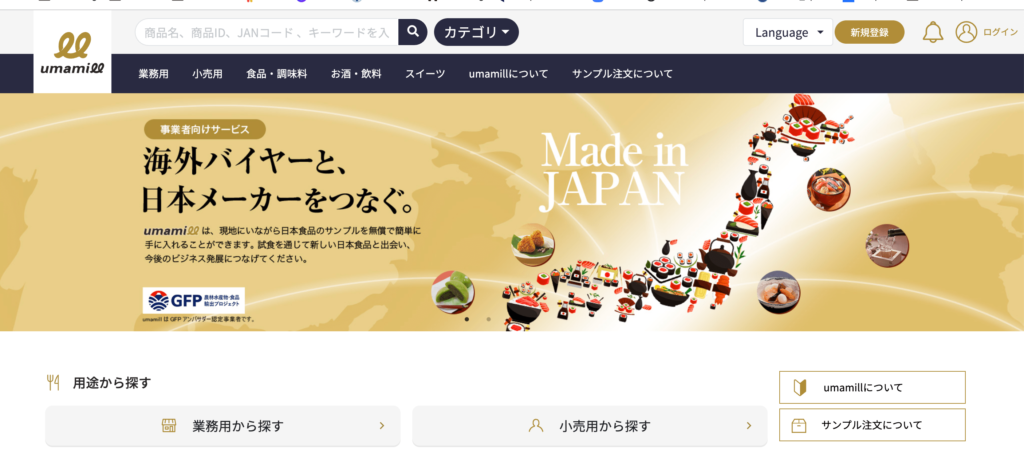1024x458 pixels.
Task: Click the 用途から探す heading
Action: point(112,383)
